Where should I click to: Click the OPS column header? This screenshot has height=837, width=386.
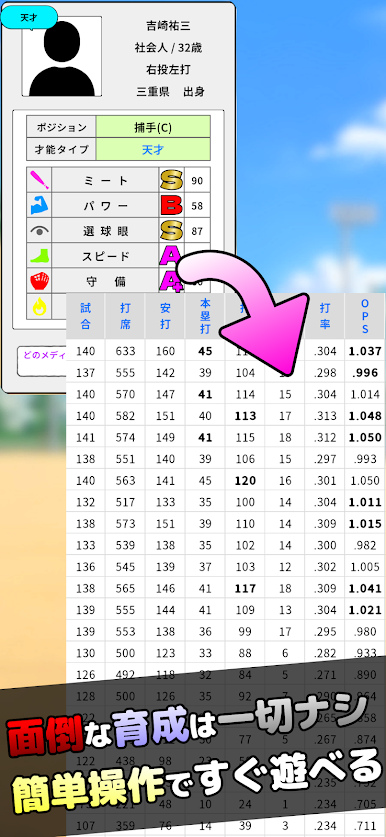tap(365, 316)
